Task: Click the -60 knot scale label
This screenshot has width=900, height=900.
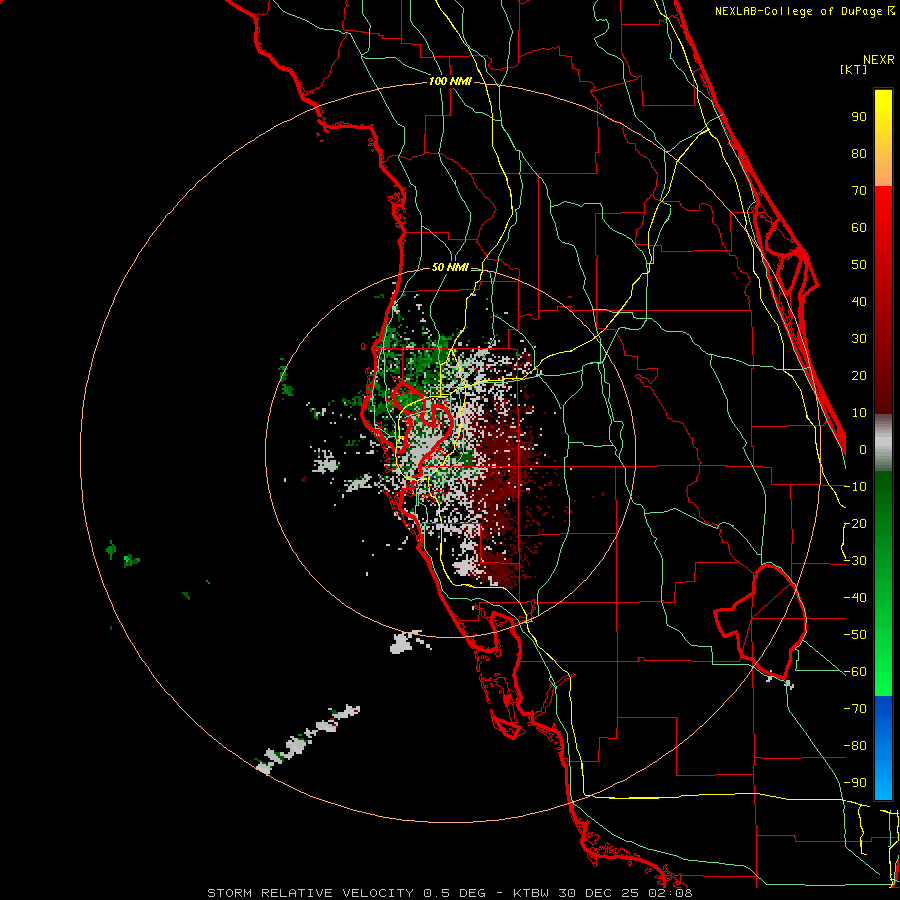Action: [x=855, y=672]
